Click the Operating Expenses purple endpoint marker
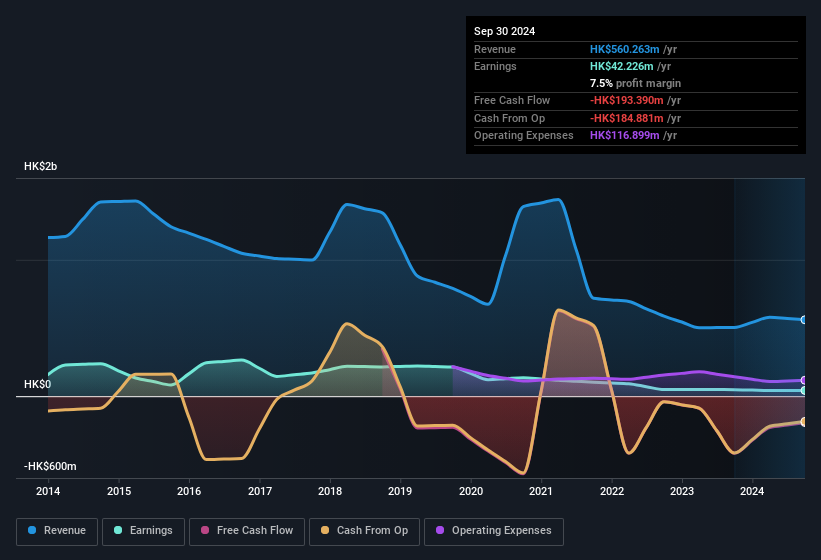Viewport: 821px width, 560px height. tap(804, 380)
